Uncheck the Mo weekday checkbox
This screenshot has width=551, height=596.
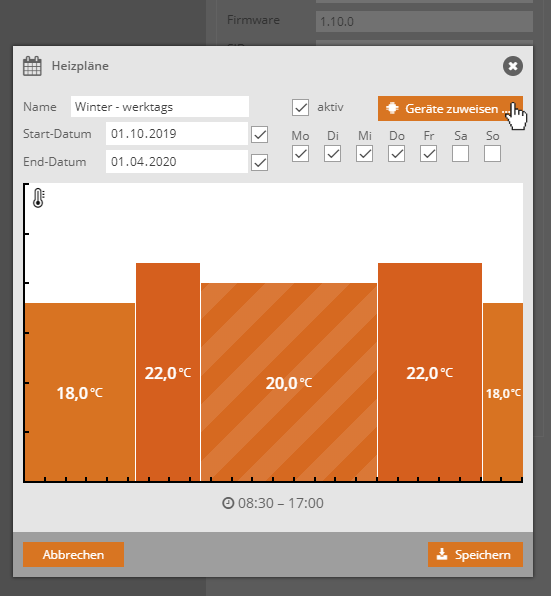300,154
